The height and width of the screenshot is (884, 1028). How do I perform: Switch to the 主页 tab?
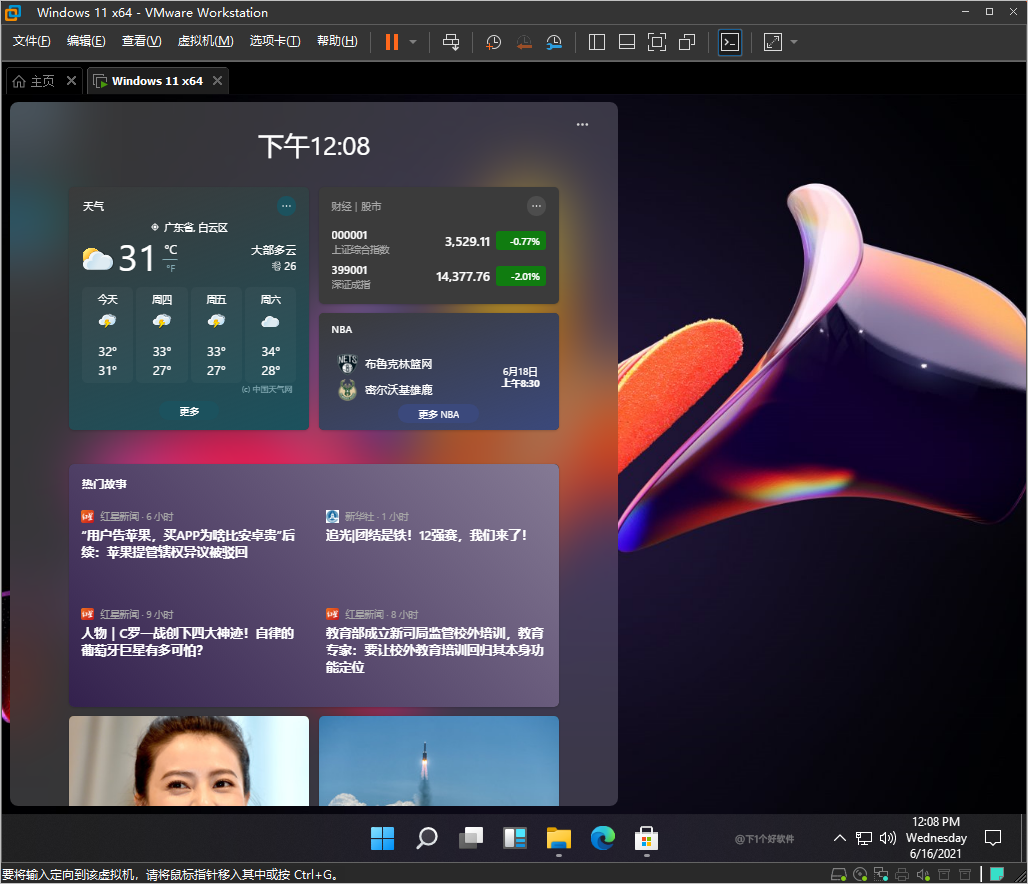pos(40,80)
